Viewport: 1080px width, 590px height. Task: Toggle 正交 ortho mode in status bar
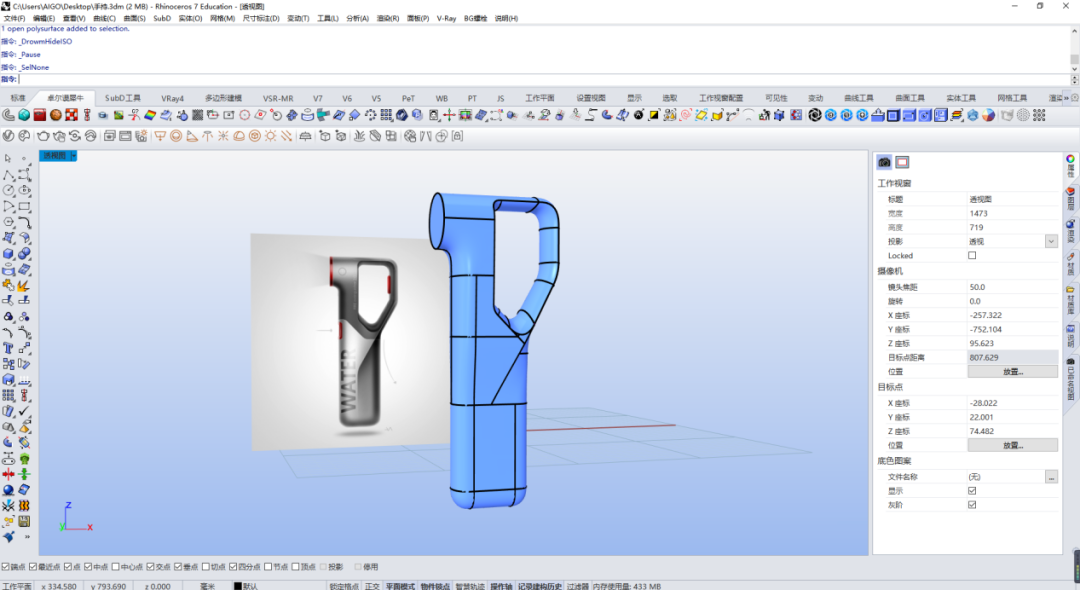click(x=372, y=586)
